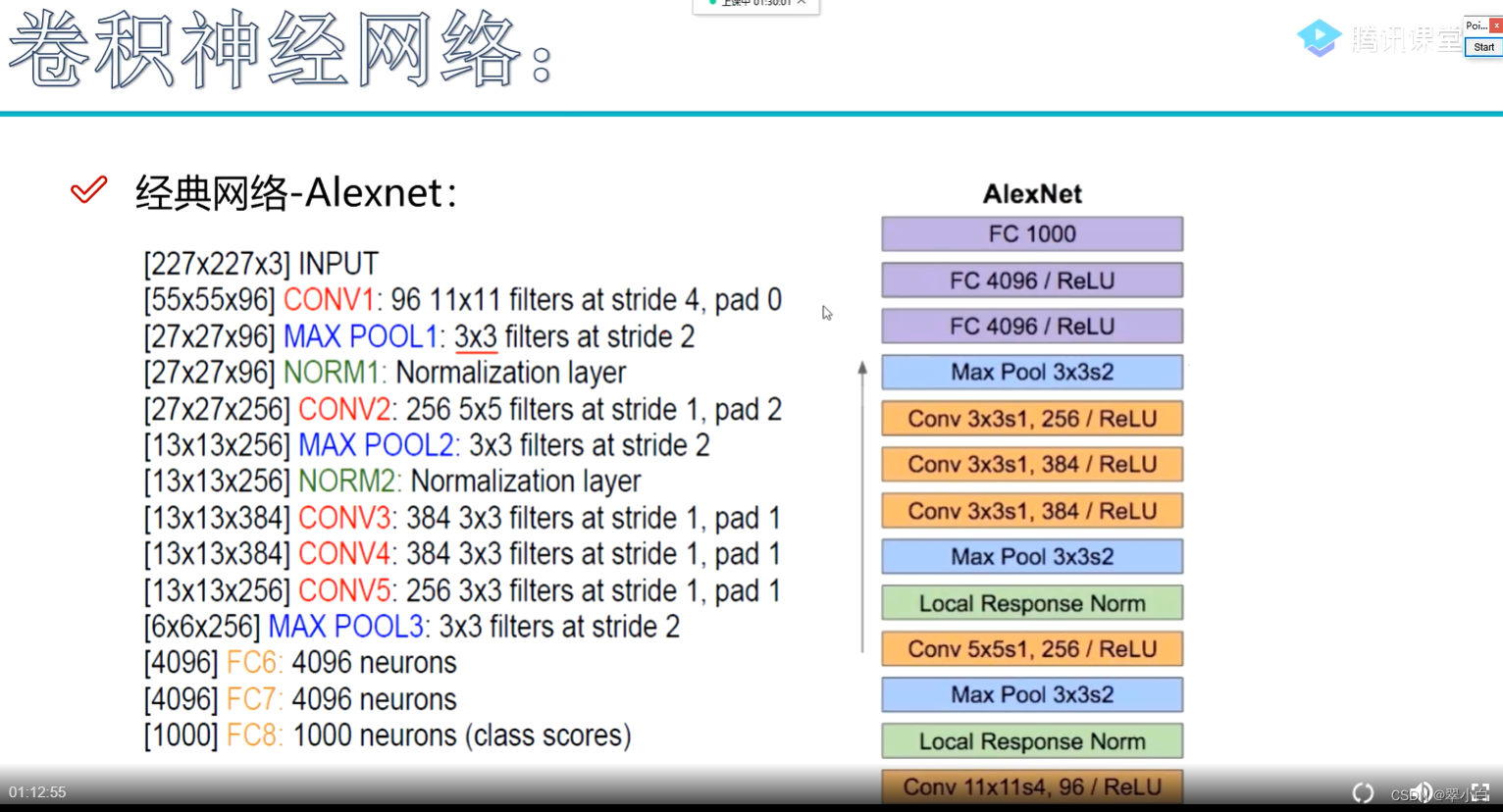The width and height of the screenshot is (1503, 812).
Task: Select the CONV3 line
Action: [x=462, y=518]
